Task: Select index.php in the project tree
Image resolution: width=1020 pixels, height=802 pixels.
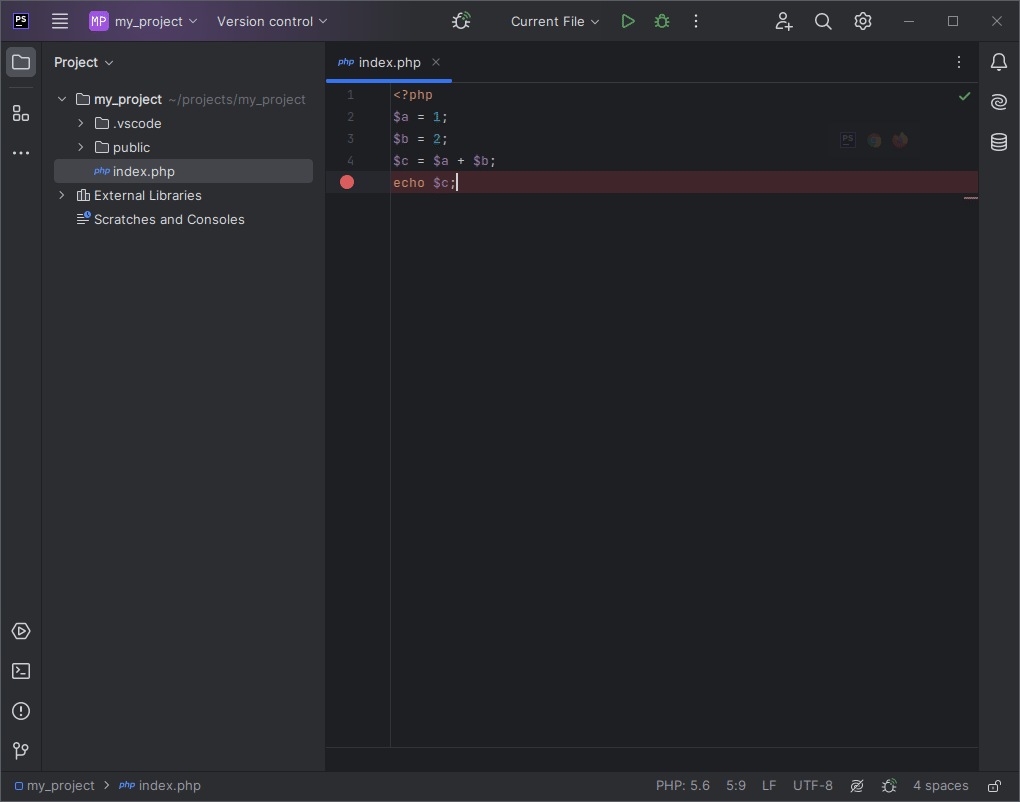Action: (x=144, y=171)
